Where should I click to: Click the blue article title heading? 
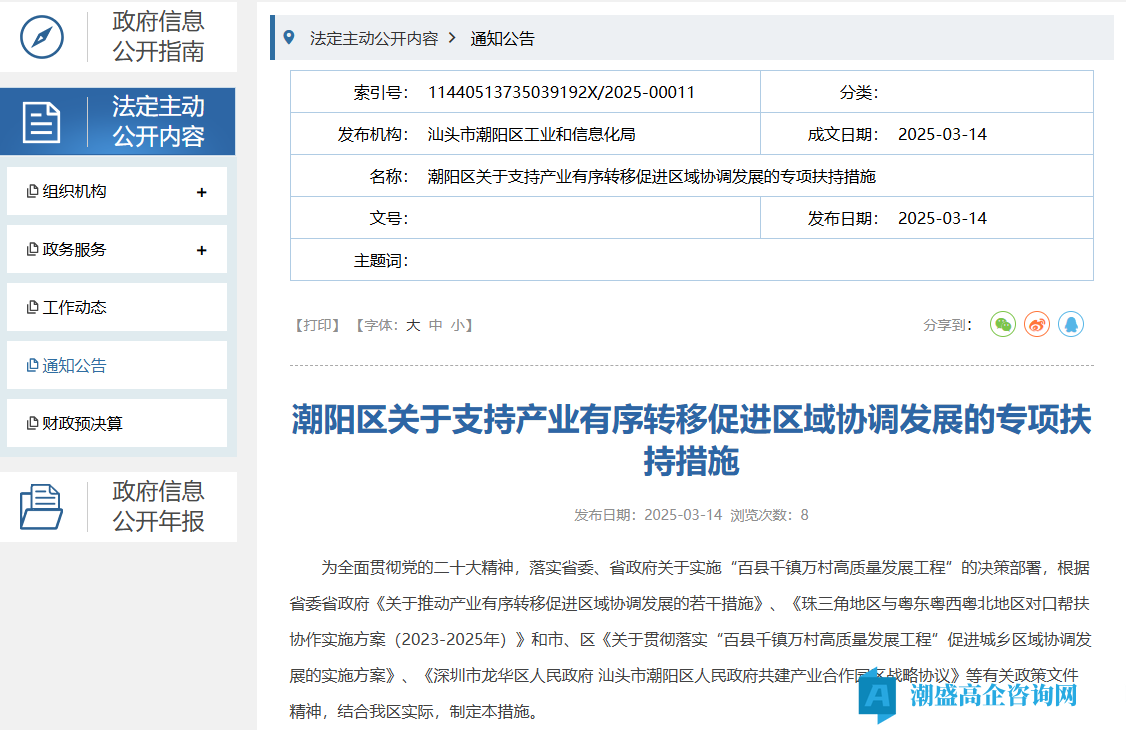point(691,440)
